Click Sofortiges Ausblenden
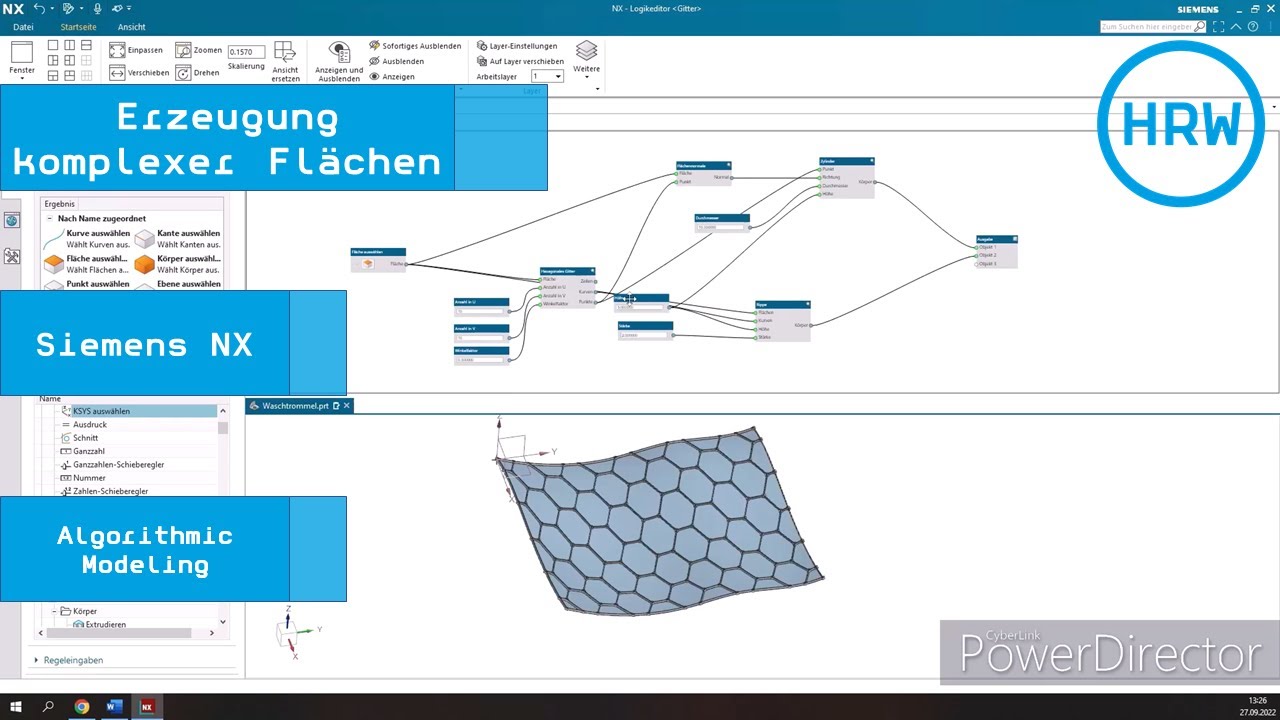 [x=415, y=46]
